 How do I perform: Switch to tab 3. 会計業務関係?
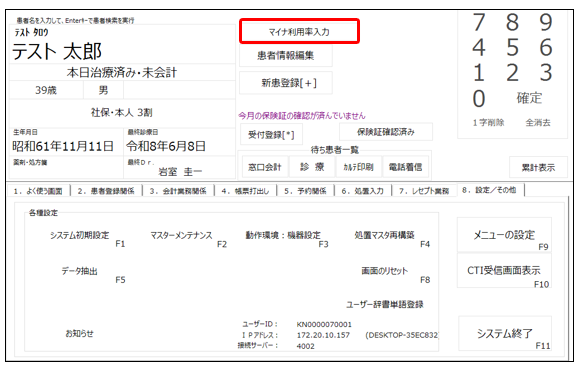coord(178,191)
